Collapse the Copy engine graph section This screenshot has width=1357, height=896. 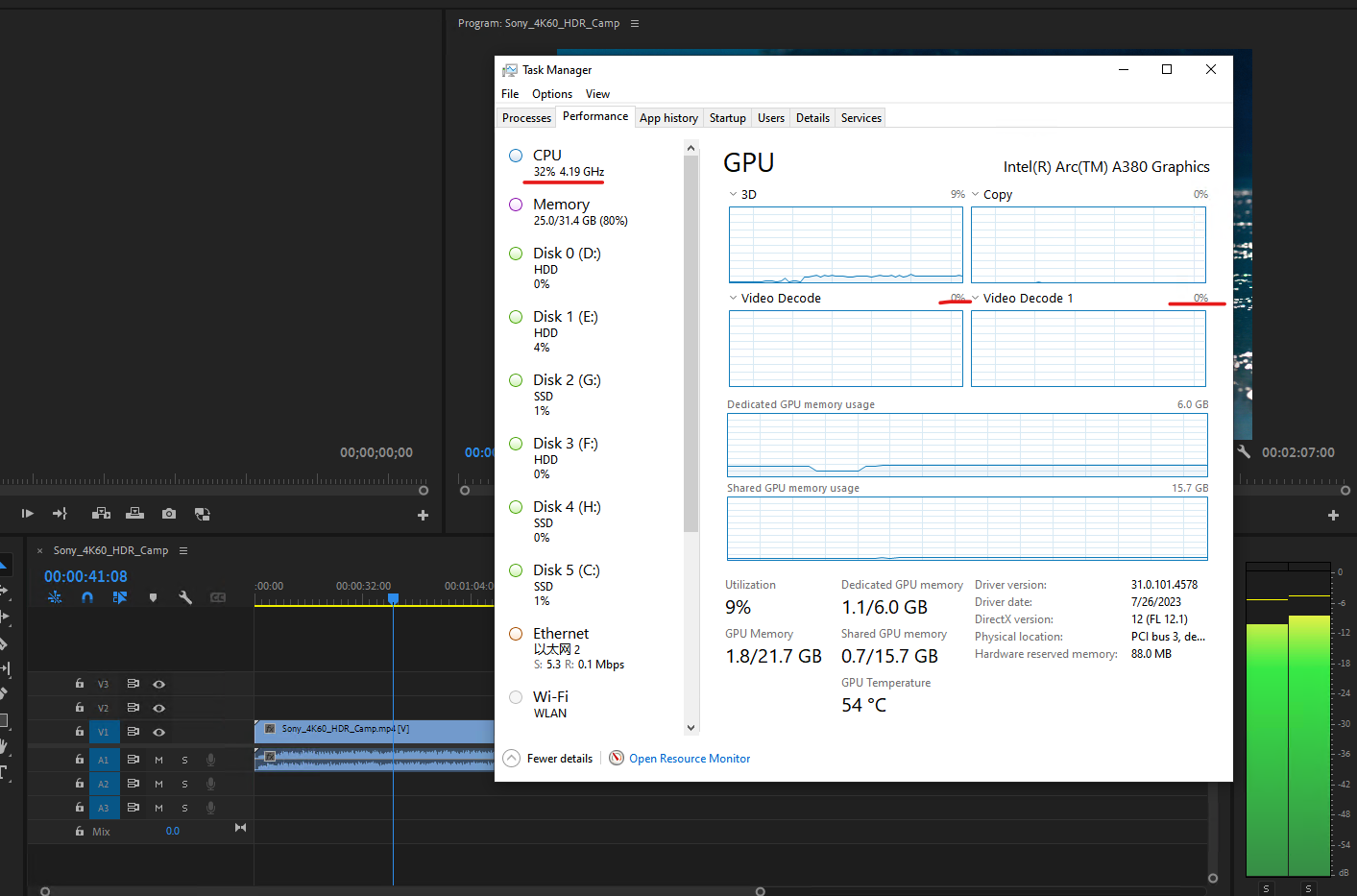tap(976, 194)
